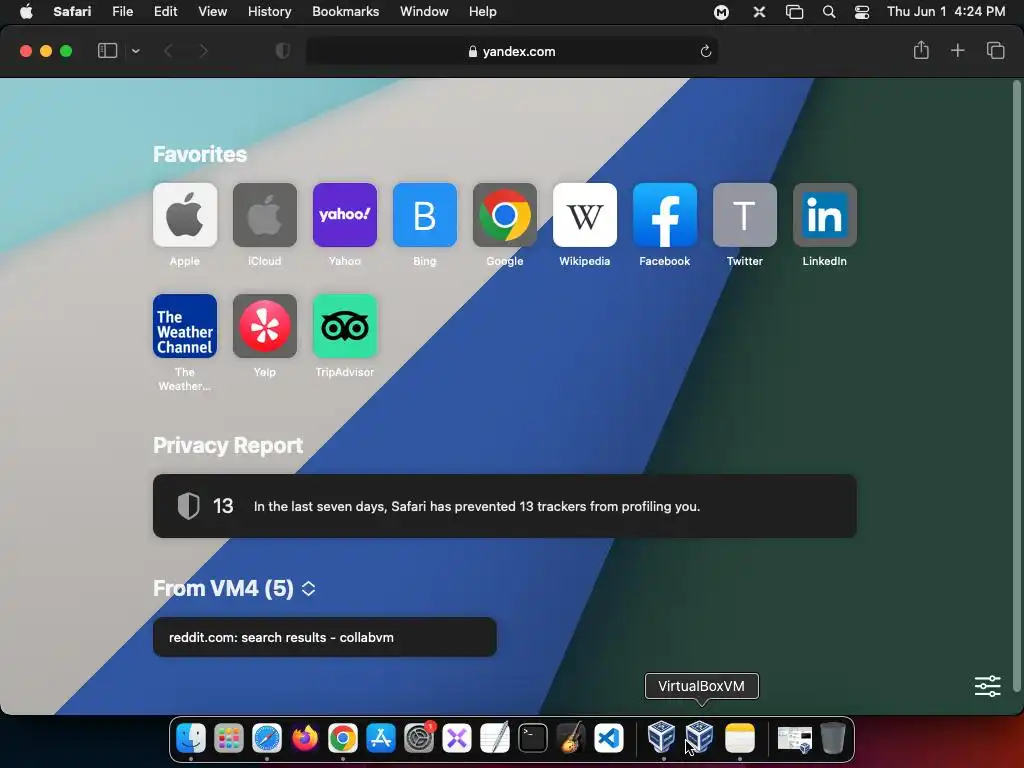Open the Facebook favorite tile
The height and width of the screenshot is (768, 1024).
pyautogui.click(x=665, y=215)
